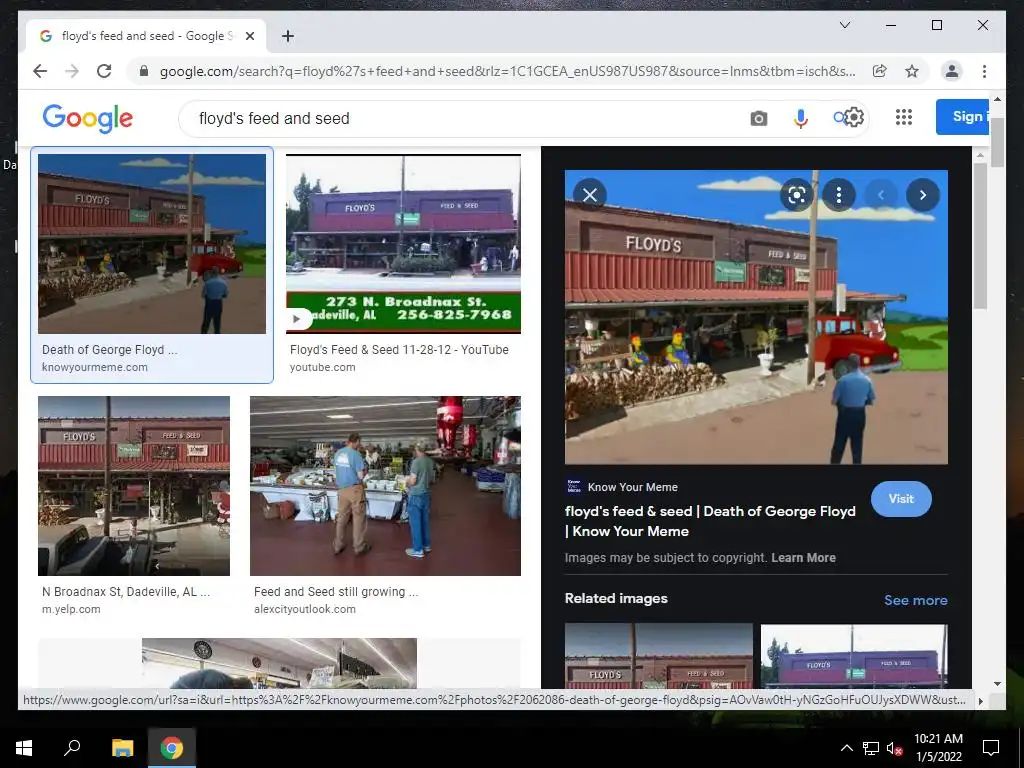Open Chrome's three-dot menu
The image size is (1024, 768).
984,71
